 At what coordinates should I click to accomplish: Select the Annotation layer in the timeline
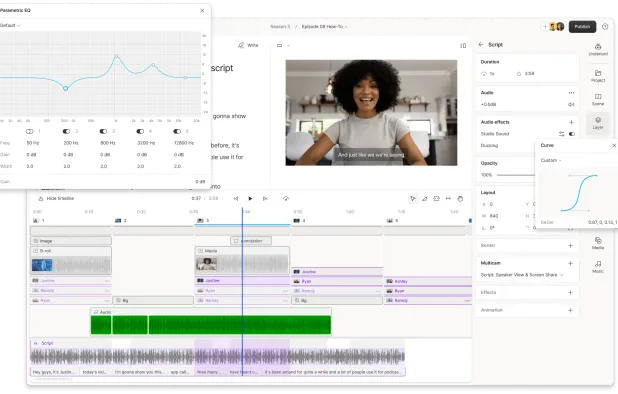(251, 241)
